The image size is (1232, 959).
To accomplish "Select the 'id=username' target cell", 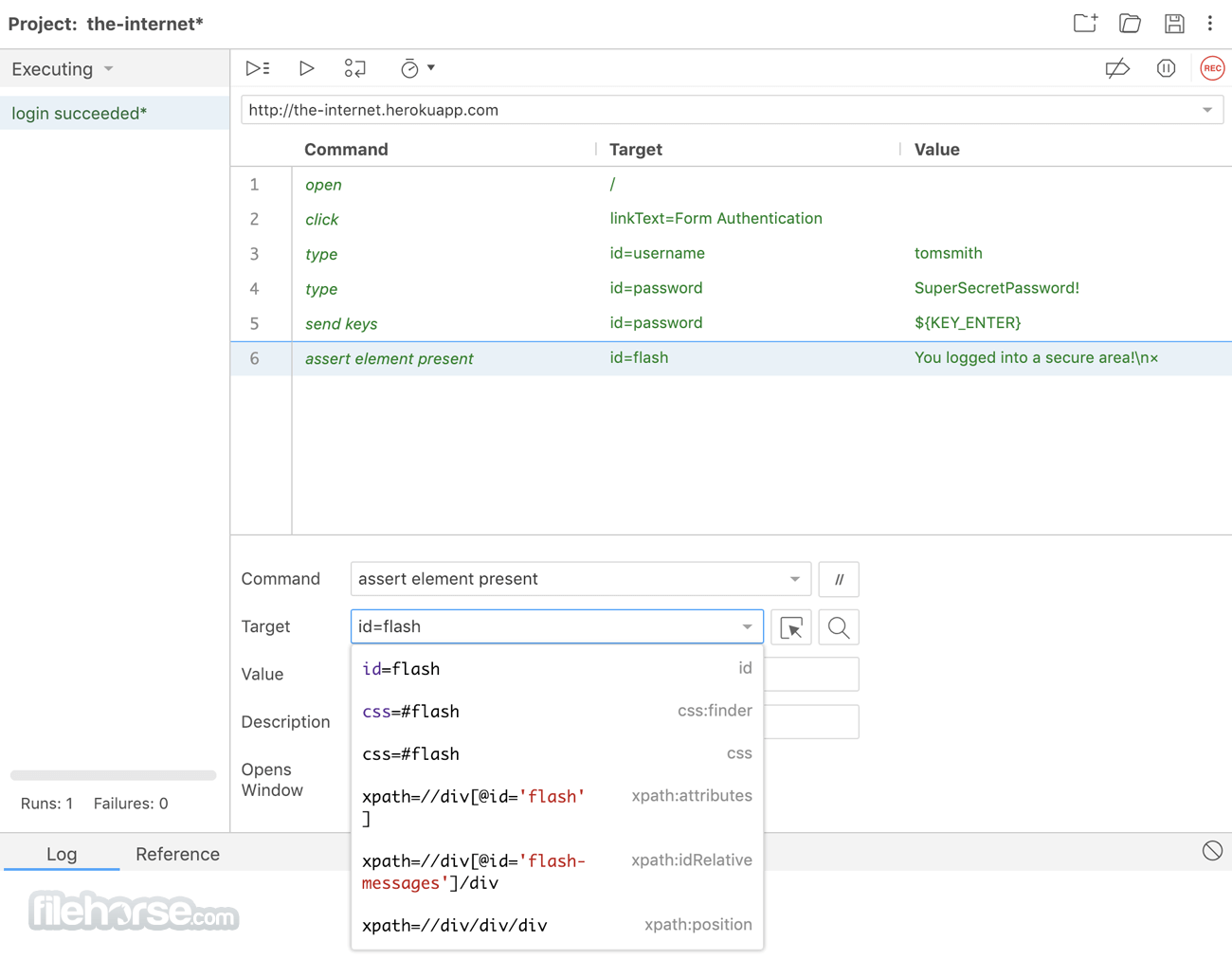I will pos(657,253).
